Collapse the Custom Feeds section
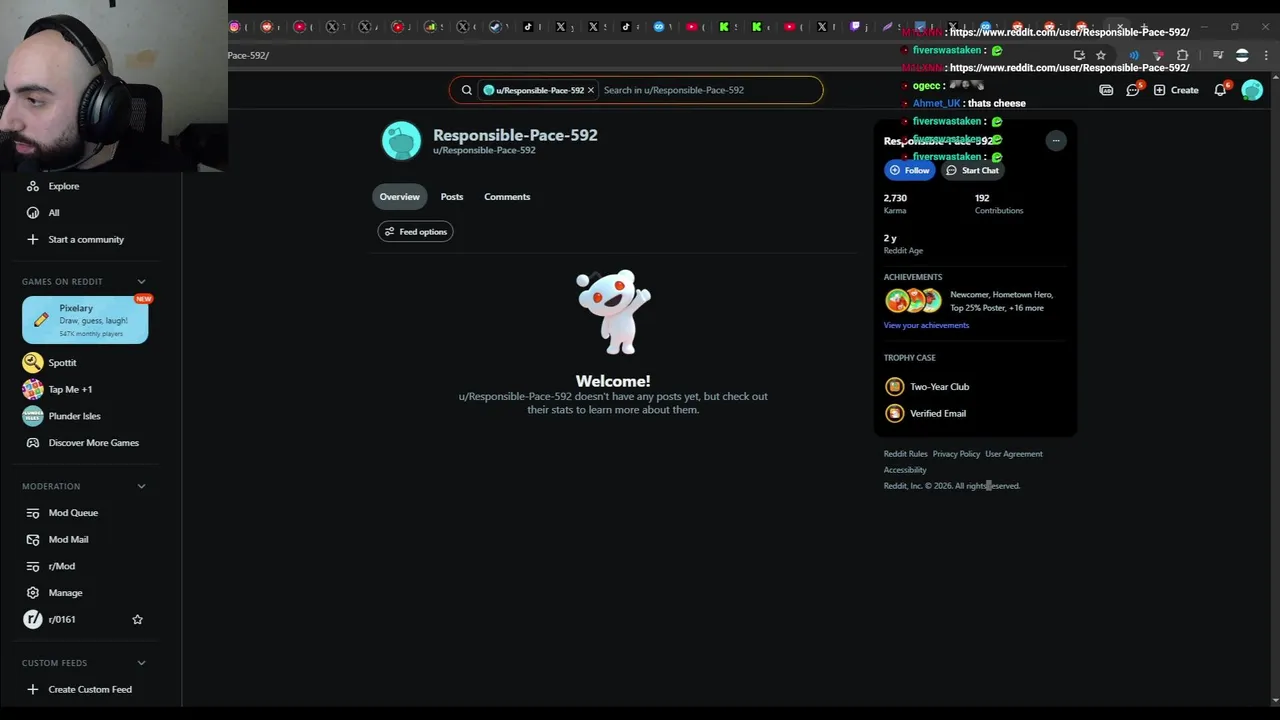 coord(141,663)
